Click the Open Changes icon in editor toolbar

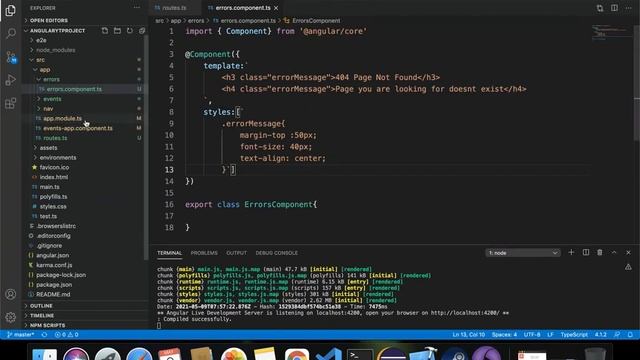click(x=600, y=8)
